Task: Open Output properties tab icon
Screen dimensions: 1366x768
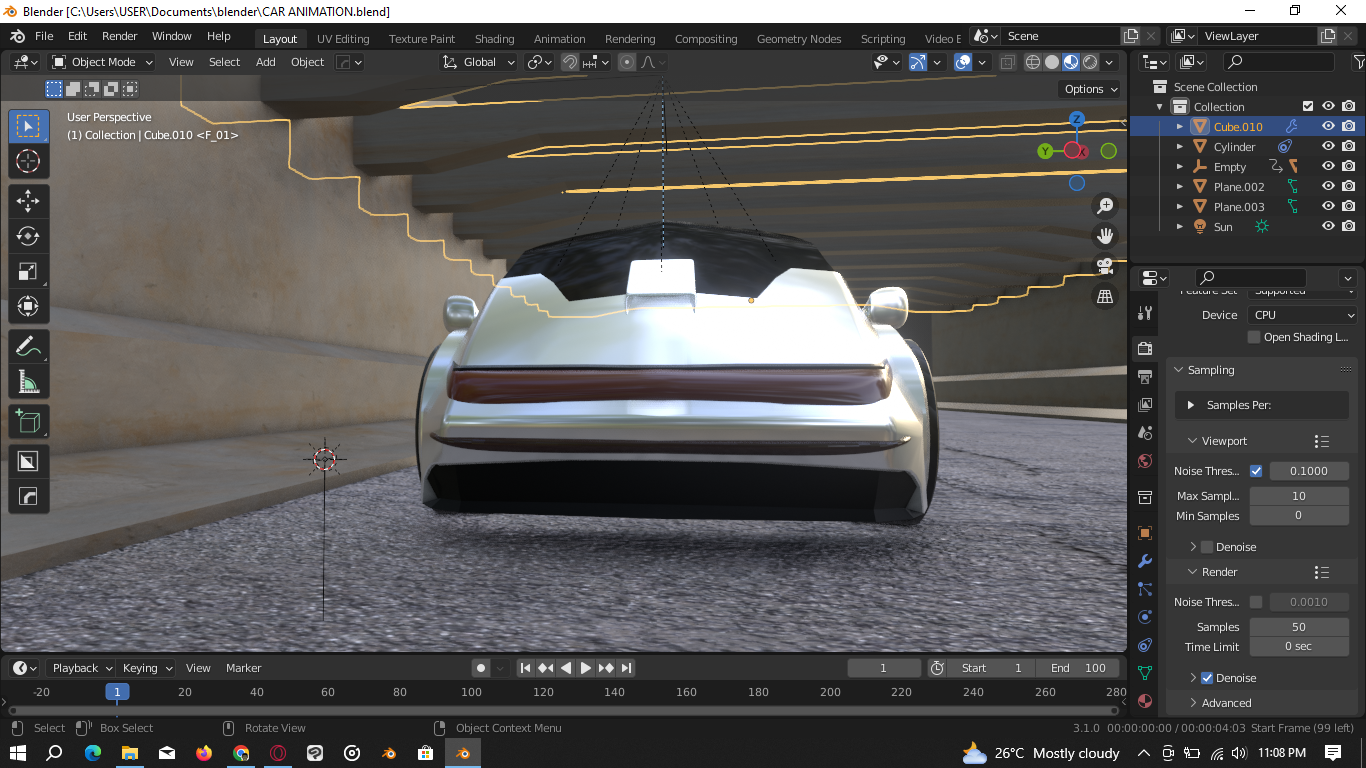Action: pyautogui.click(x=1145, y=376)
